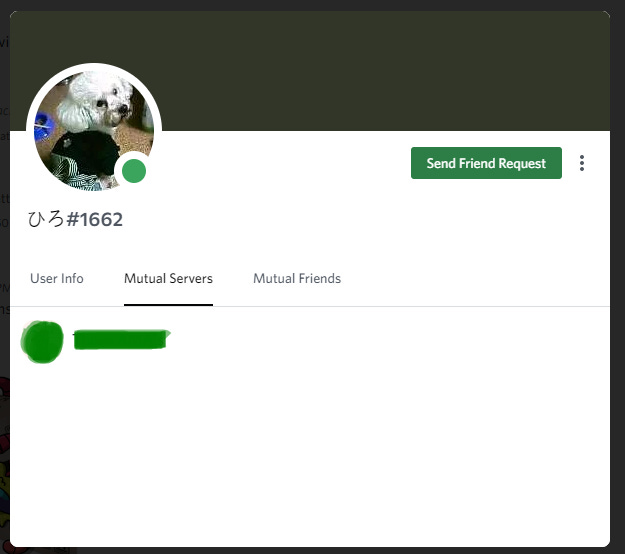Select the Mutual Servers tab
This screenshot has height=554, width=625.
[168, 278]
